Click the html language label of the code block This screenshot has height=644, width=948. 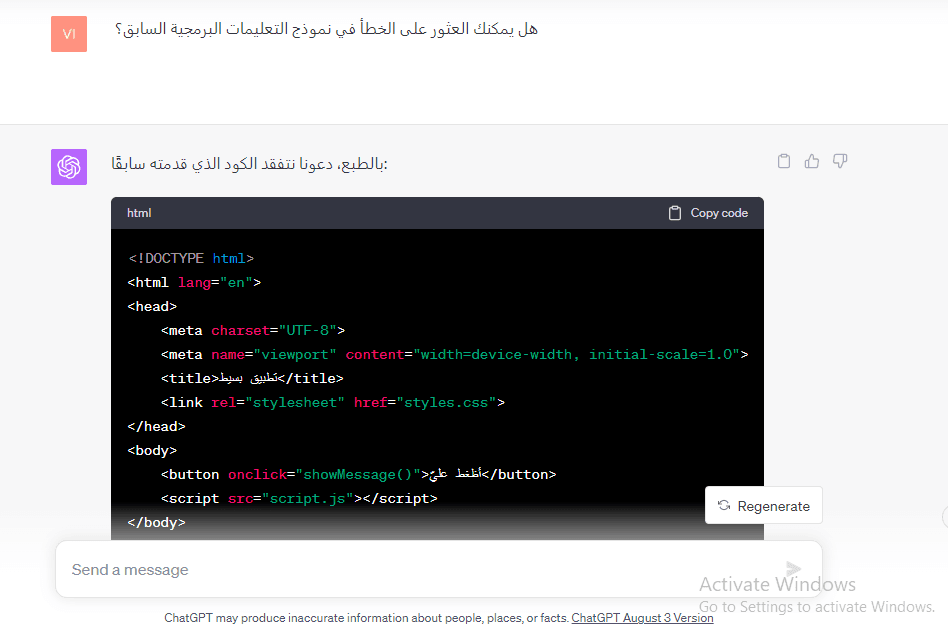tap(139, 213)
